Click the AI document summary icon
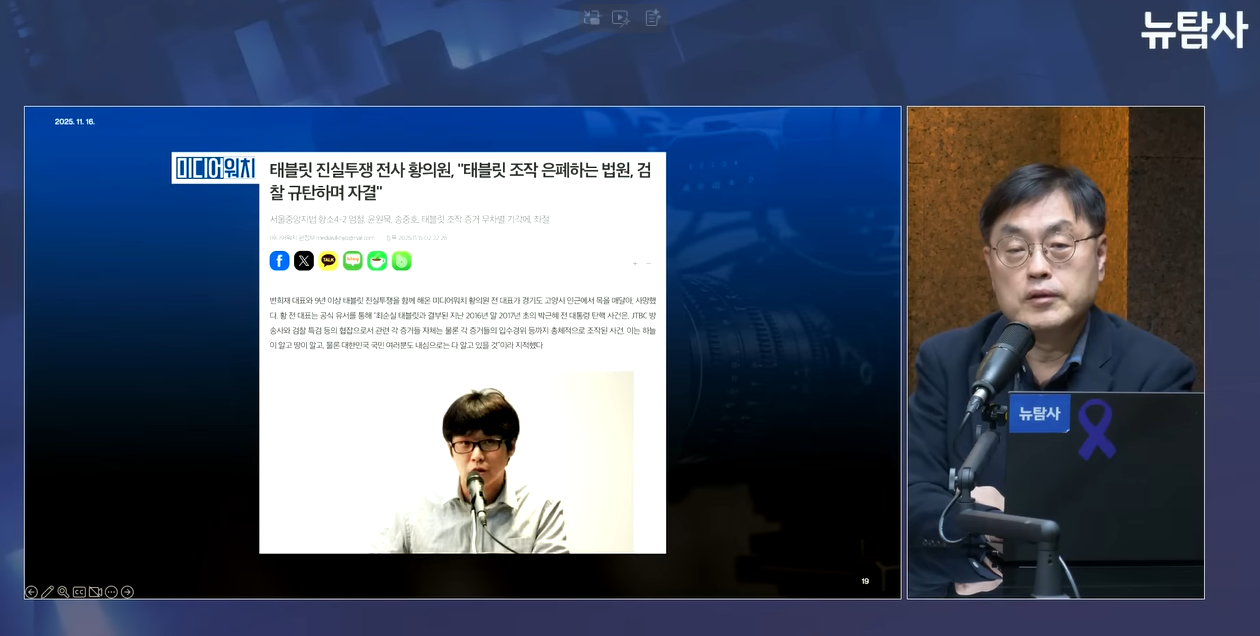The width and height of the screenshot is (1260, 636). click(653, 17)
